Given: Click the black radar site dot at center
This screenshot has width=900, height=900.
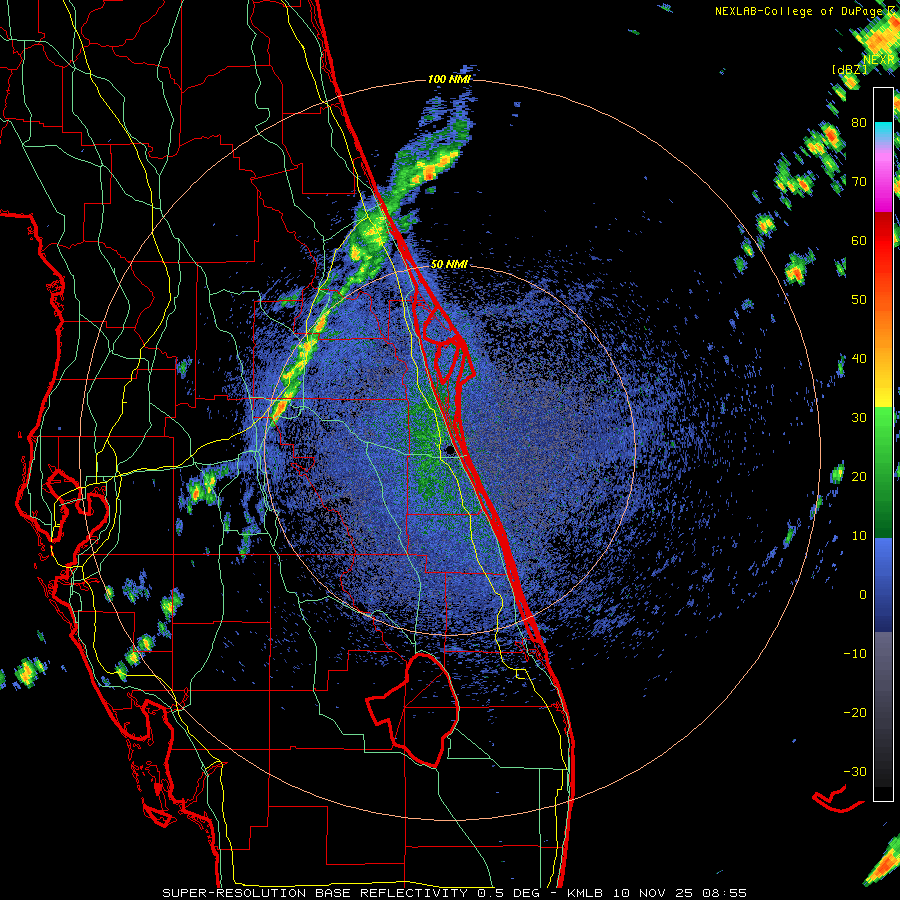Looking at the screenshot, I should coord(450,451).
